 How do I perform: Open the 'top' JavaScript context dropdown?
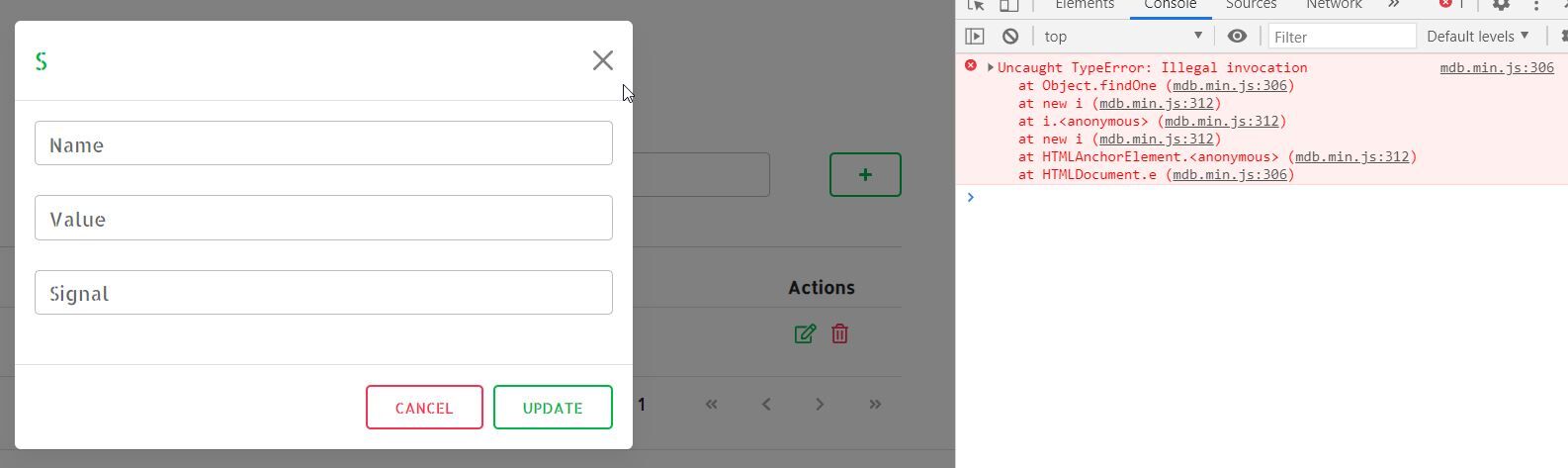(x=1123, y=37)
